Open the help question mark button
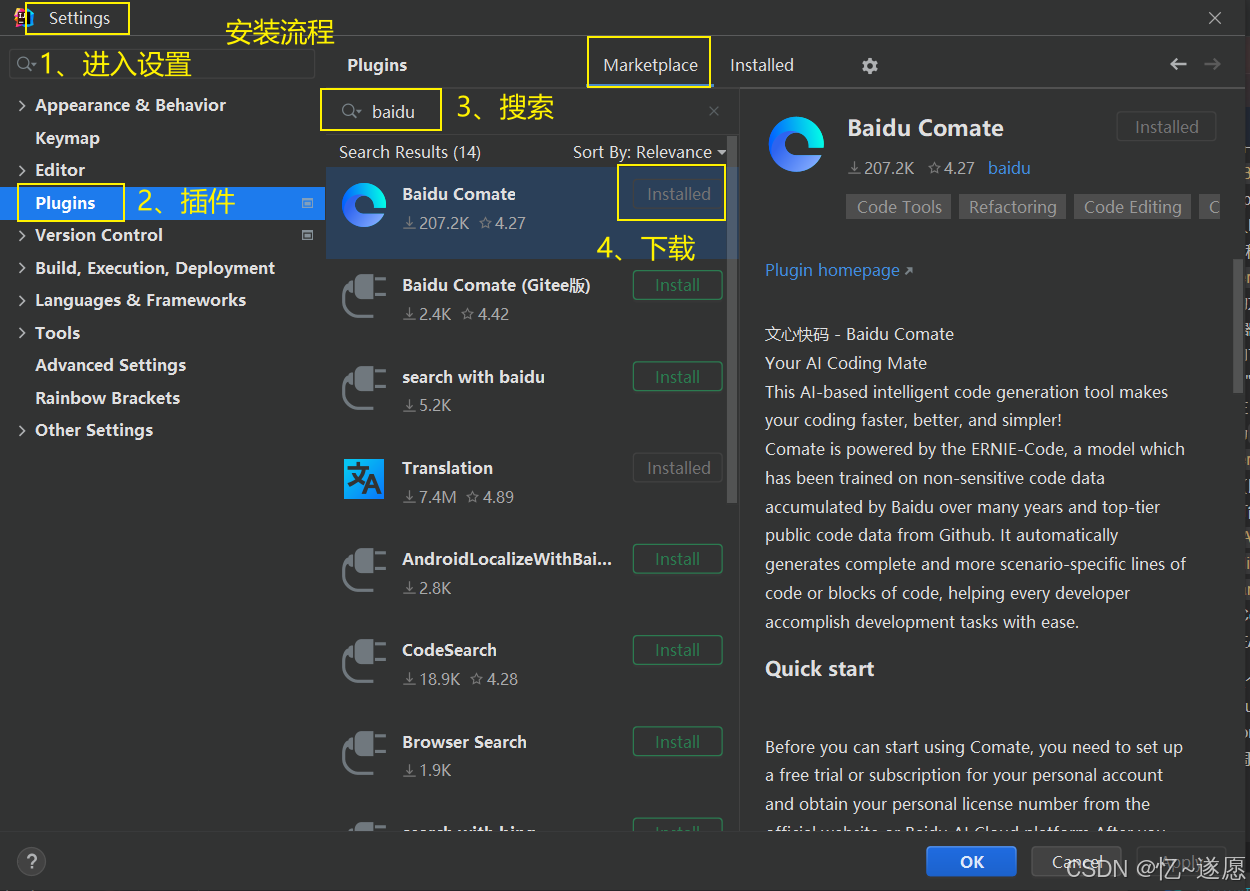This screenshot has width=1250, height=891. click(32, 862)
